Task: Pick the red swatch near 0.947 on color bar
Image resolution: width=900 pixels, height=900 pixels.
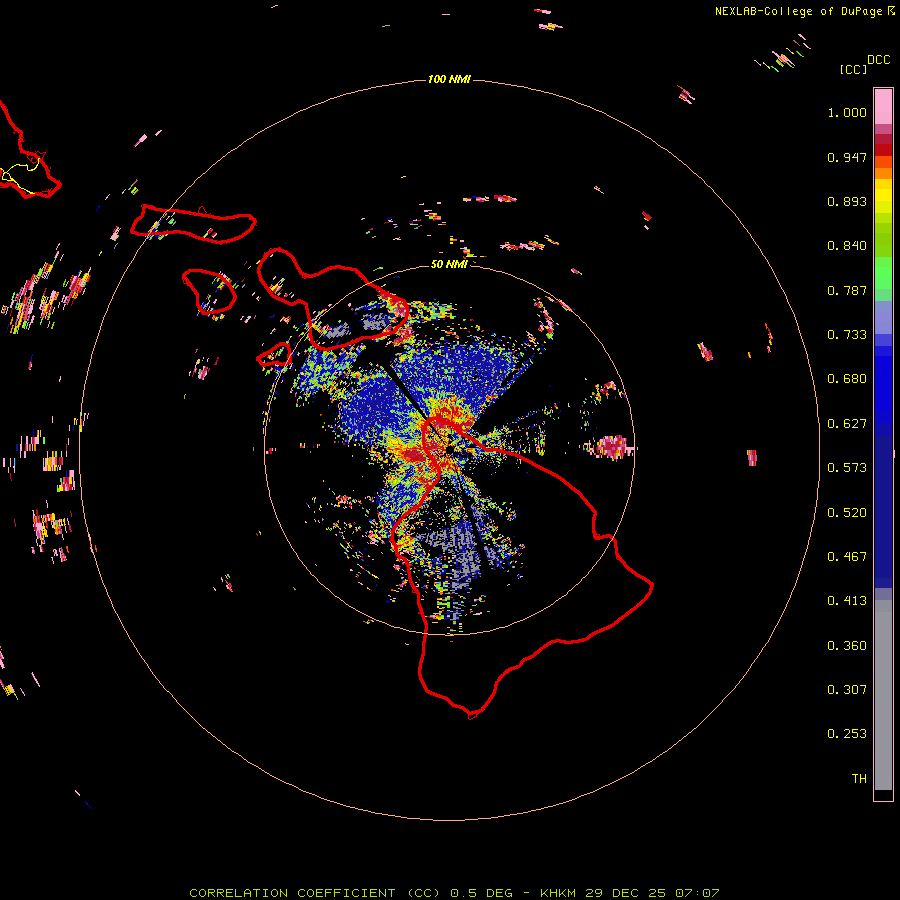Action: pos(883,150)
